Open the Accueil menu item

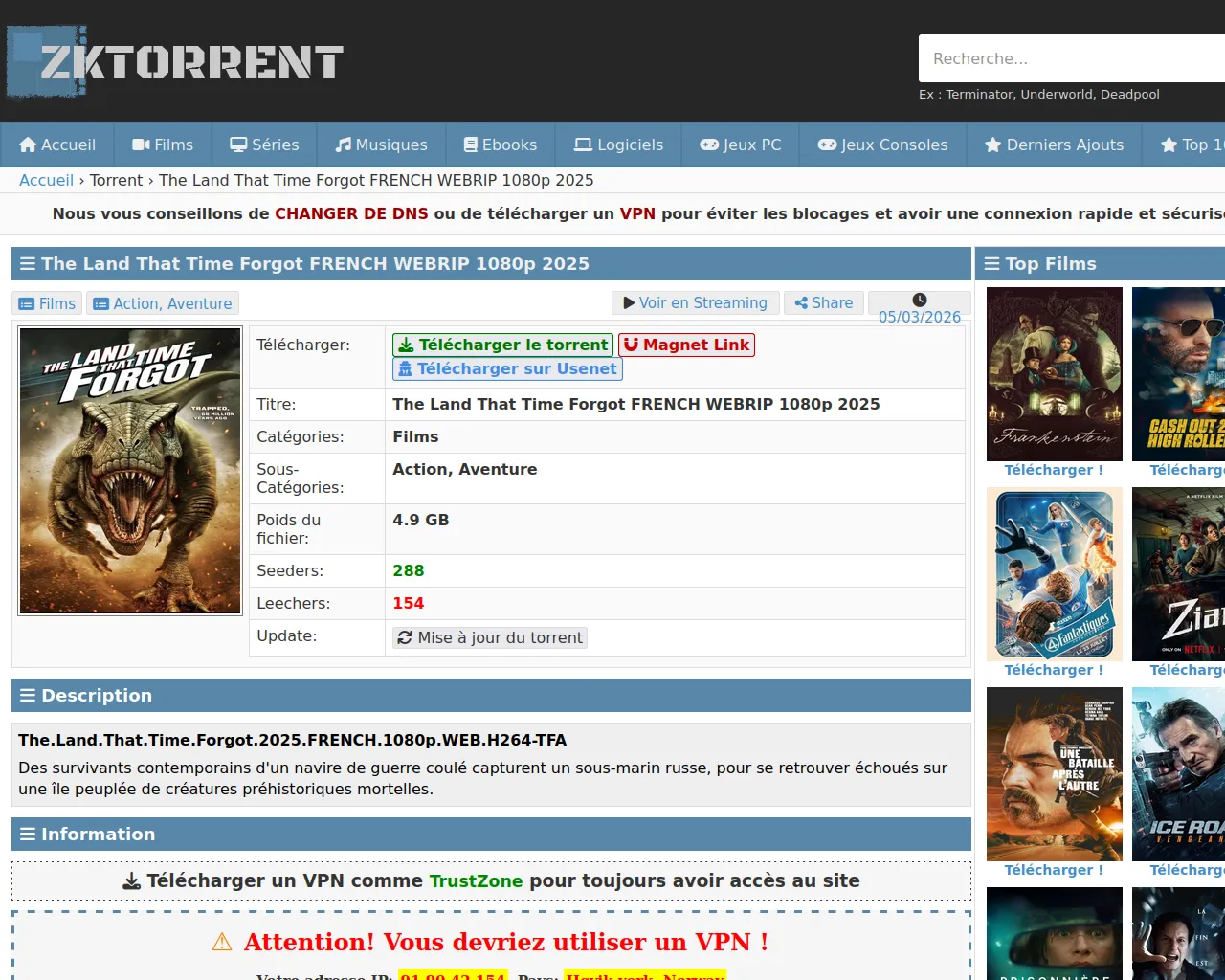click(x=57, y=145)
